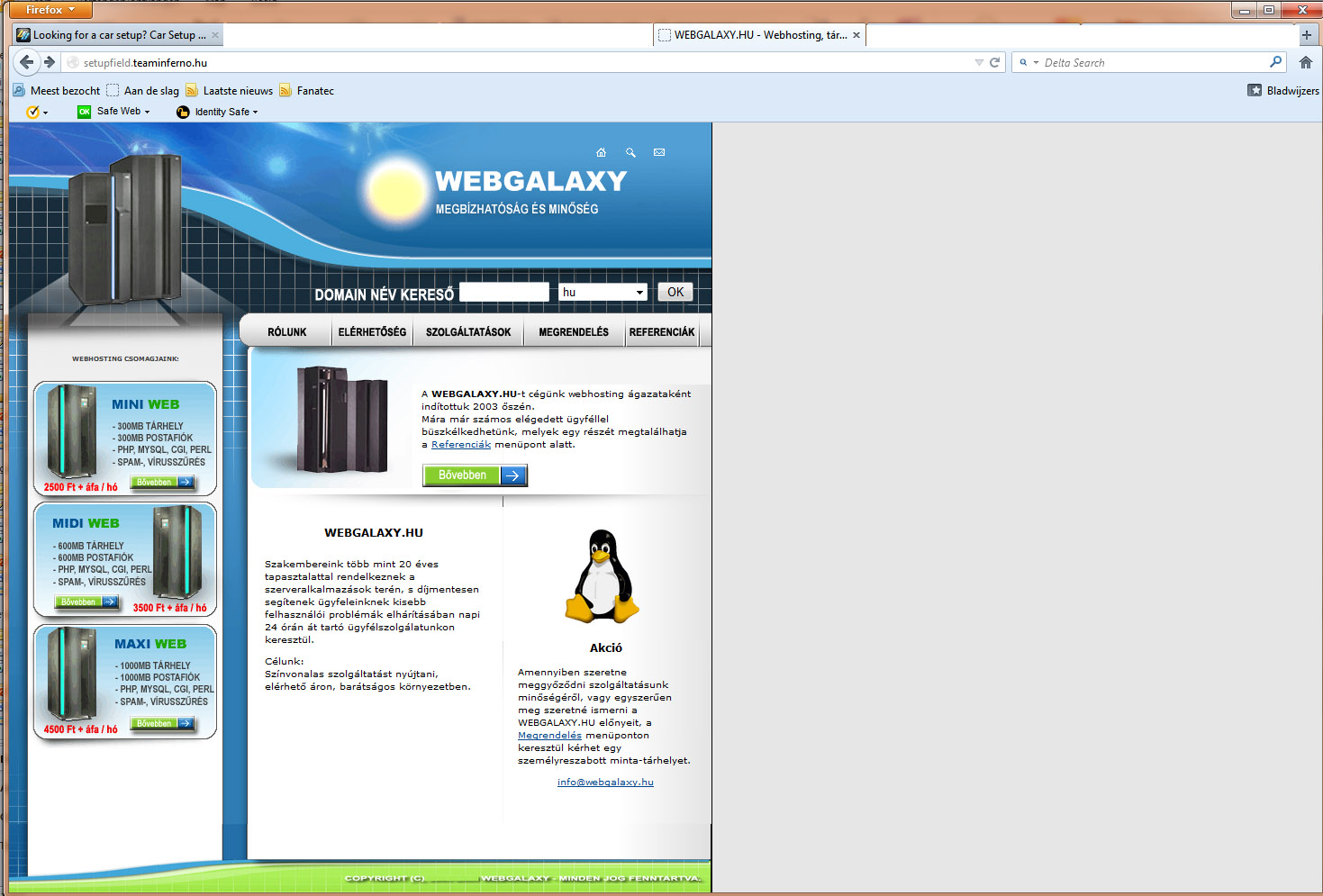Click the server image beside the intro text

(343, 419)
